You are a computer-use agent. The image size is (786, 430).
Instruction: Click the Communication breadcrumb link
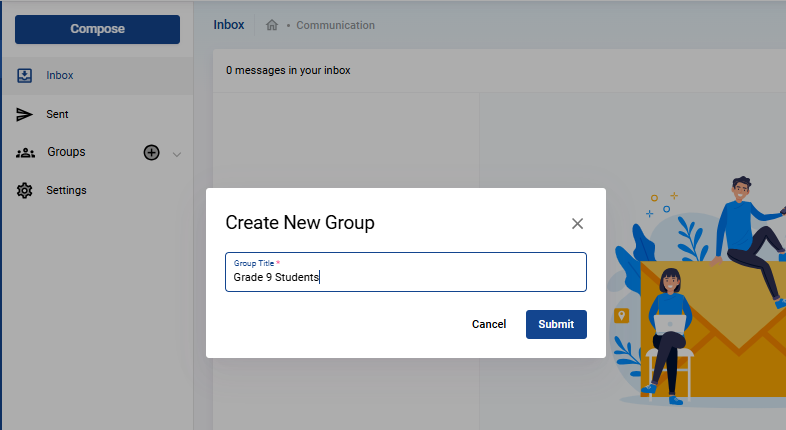pyautogui.click(x=335, y=25)
